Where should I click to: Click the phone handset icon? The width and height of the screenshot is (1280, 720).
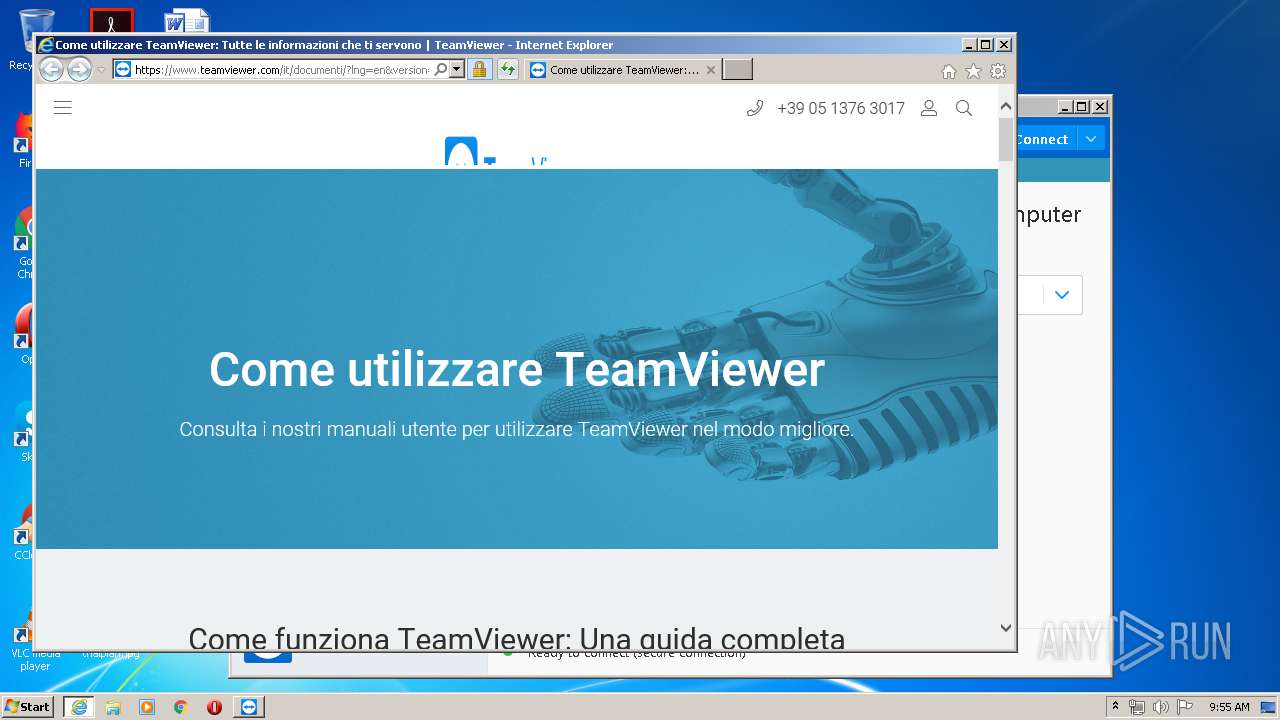(755, 108)
